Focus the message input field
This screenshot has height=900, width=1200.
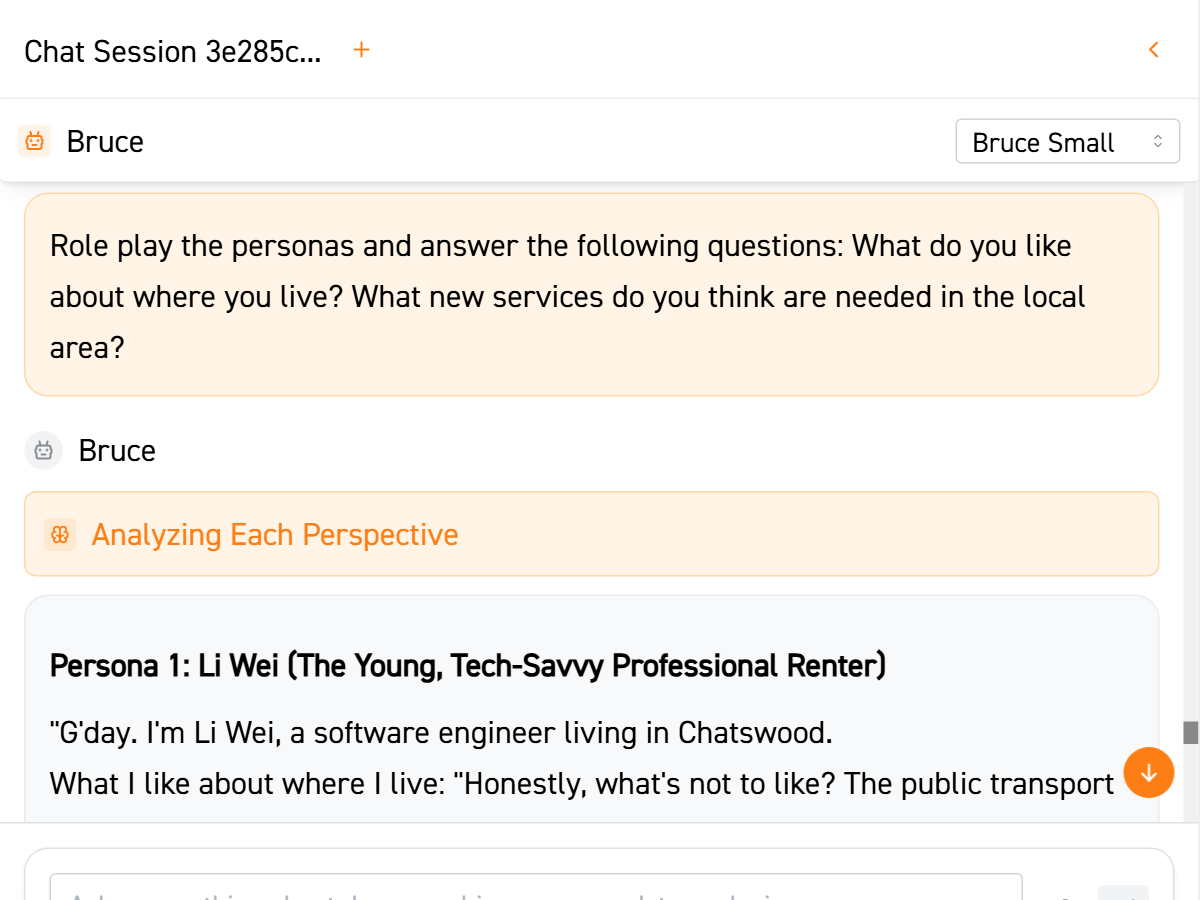[536, 888]
